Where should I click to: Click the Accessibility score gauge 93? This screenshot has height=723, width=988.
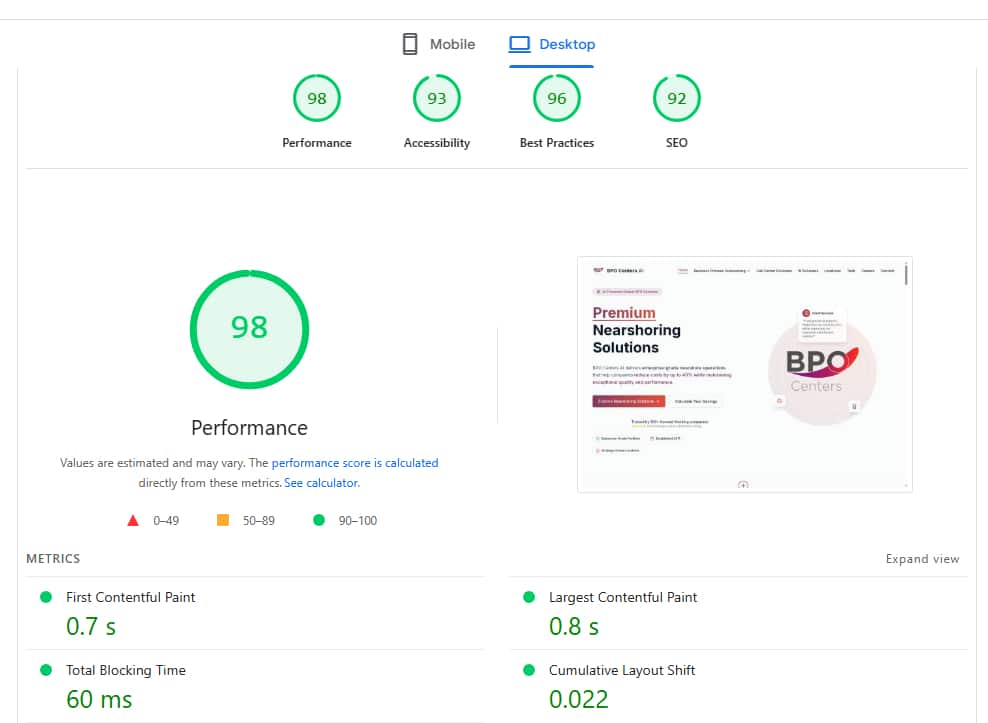pos(437,98)
